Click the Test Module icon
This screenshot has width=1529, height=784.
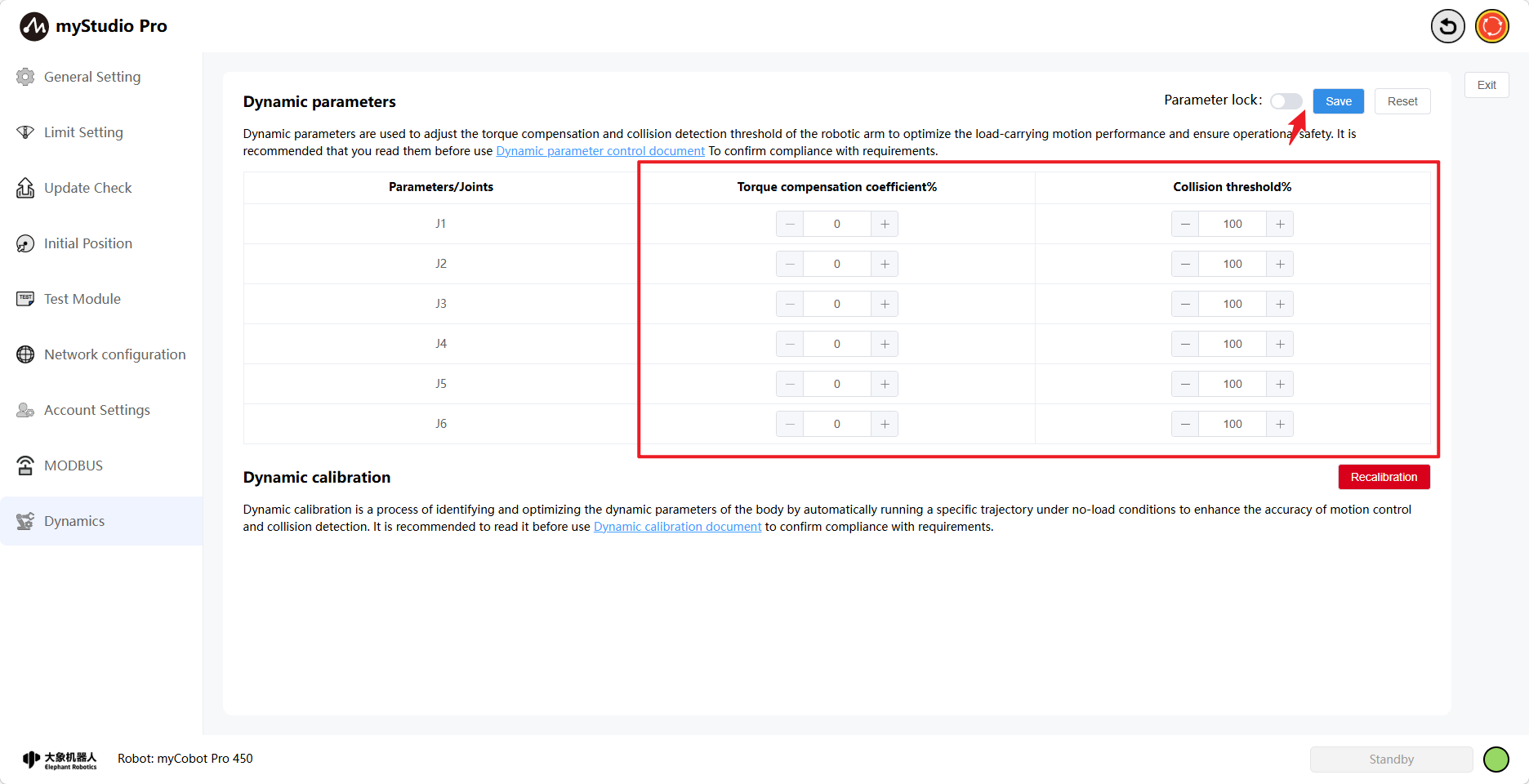point(25,299)
